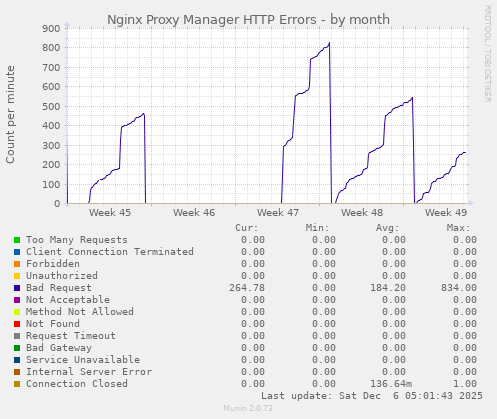This screenshot has height=419, width=497.
Task: Click the Week 48 peak of the line
Action: [x=412, y=98]
